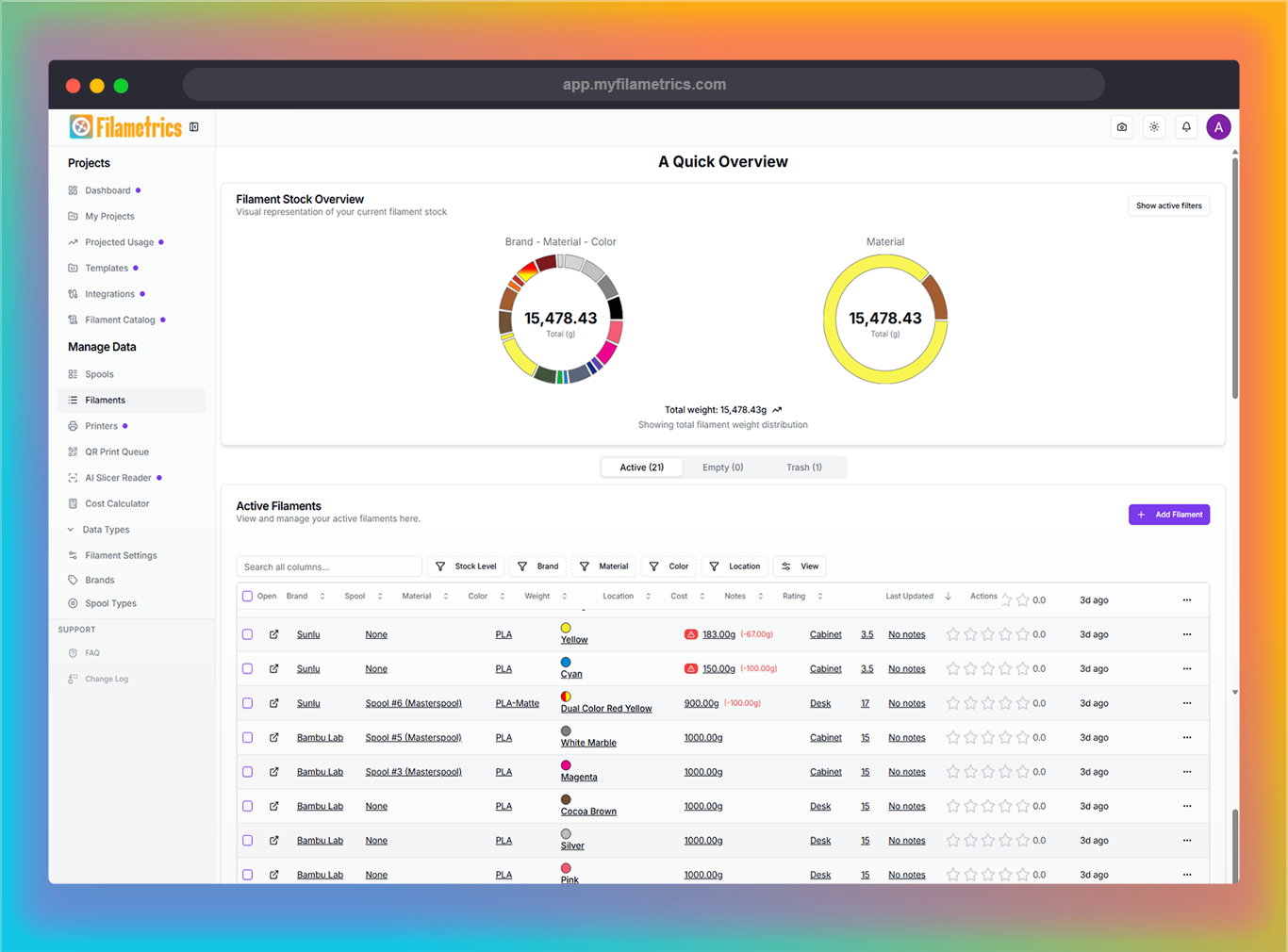This screenshot has height=952, width=1288.
Task: Take a screenshot using the camera icon
Action: (1121, 126)
